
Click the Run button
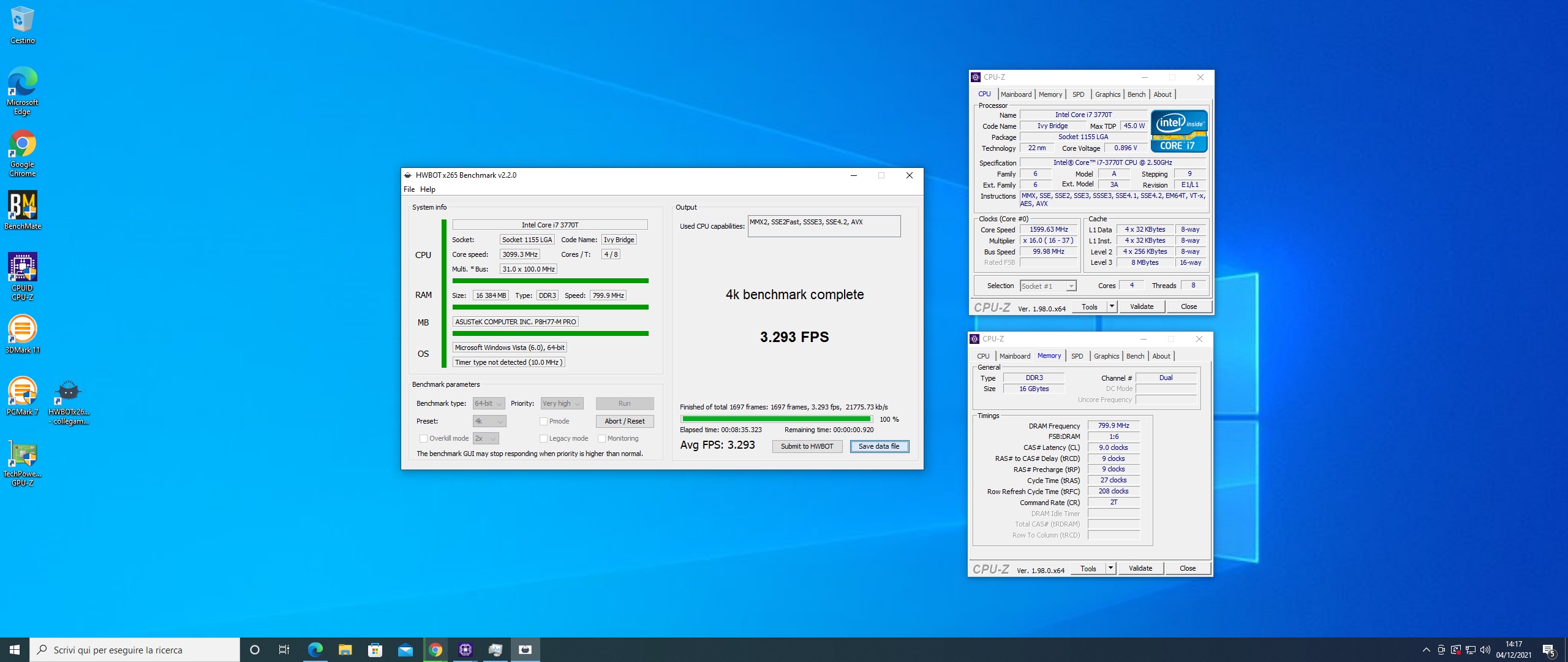(624, 403)
